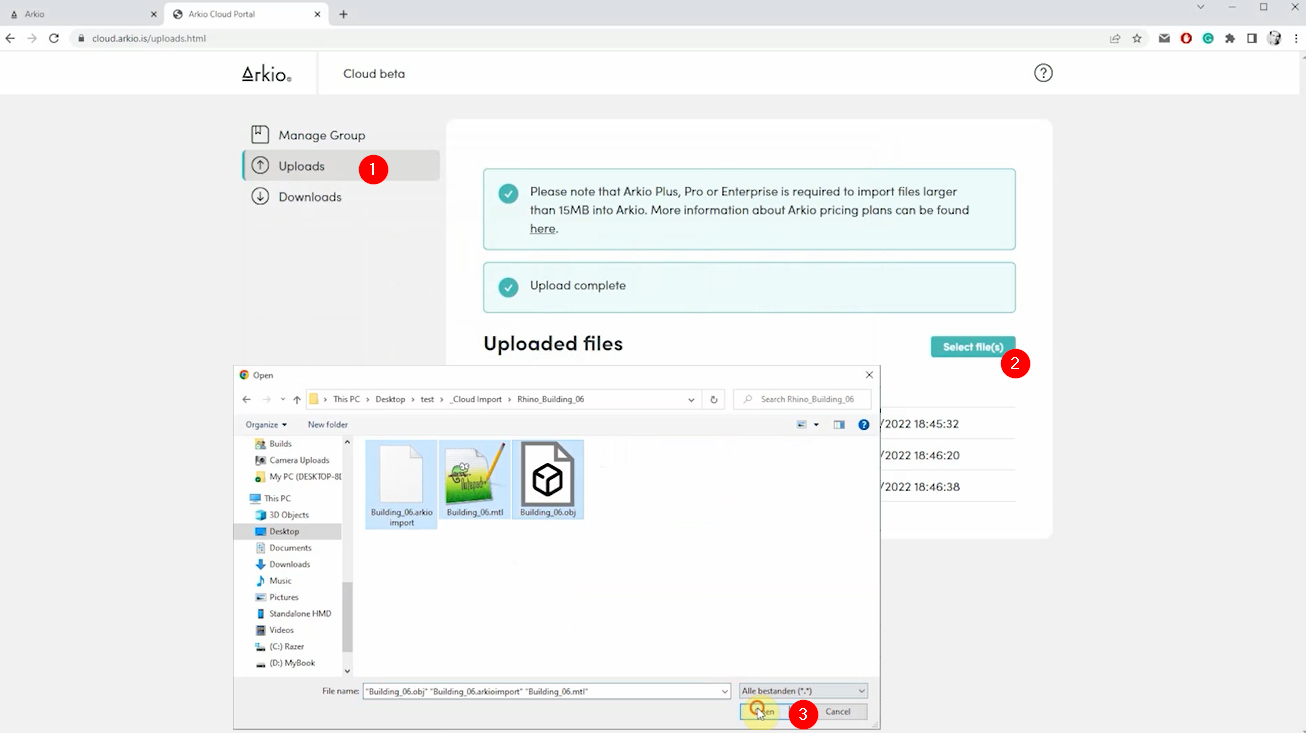The height and width of the screenshot is (733, 1306).
Task: Select the Building_06.mtl file thumbnail
Action: tap(474, 479)
